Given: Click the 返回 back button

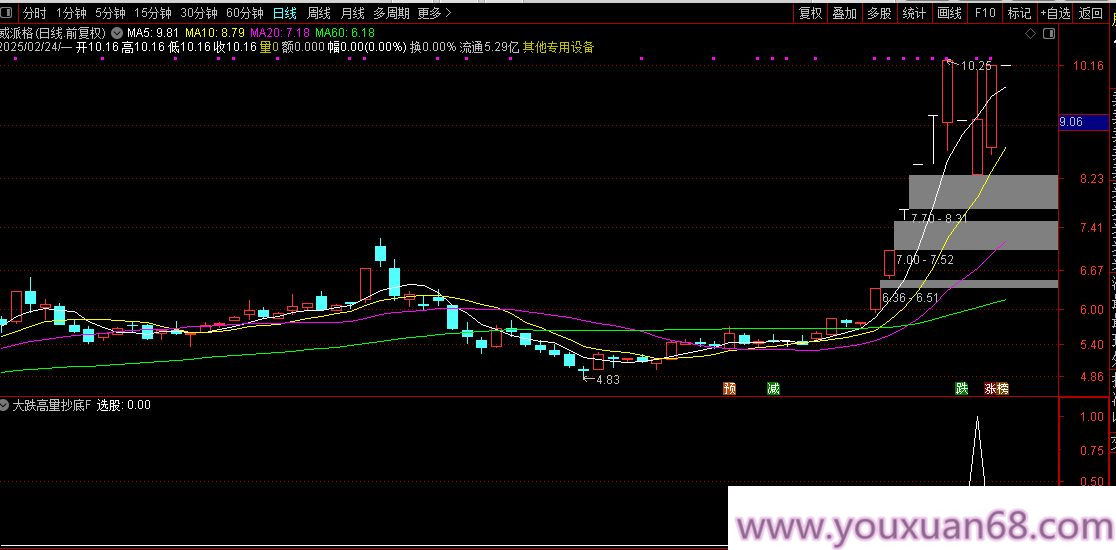Looking at the screenshot, I should coord(1091,13).
